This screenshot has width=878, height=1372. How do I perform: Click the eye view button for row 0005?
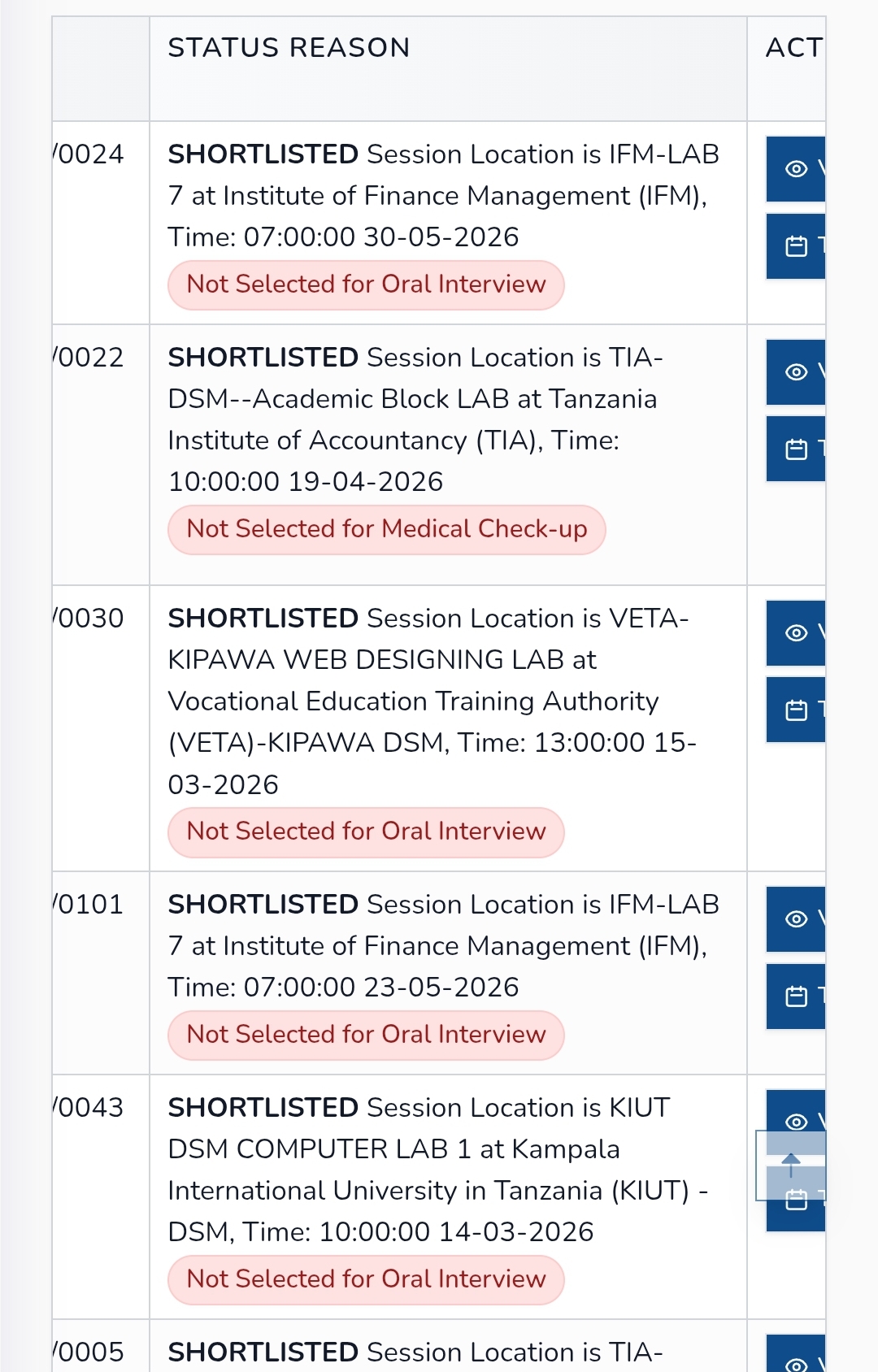[796, 1354]
